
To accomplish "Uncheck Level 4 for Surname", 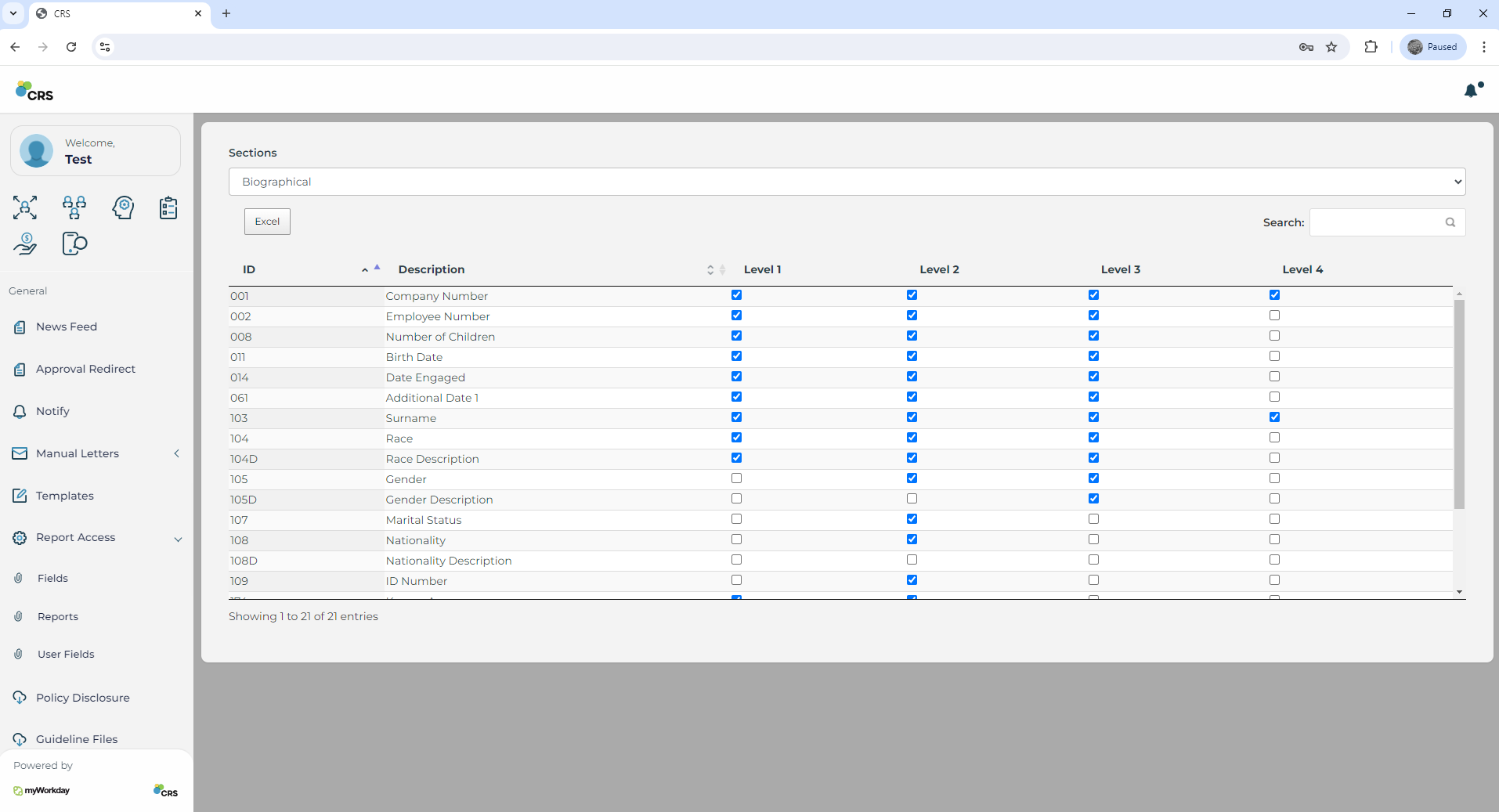I will point(1274,417).
